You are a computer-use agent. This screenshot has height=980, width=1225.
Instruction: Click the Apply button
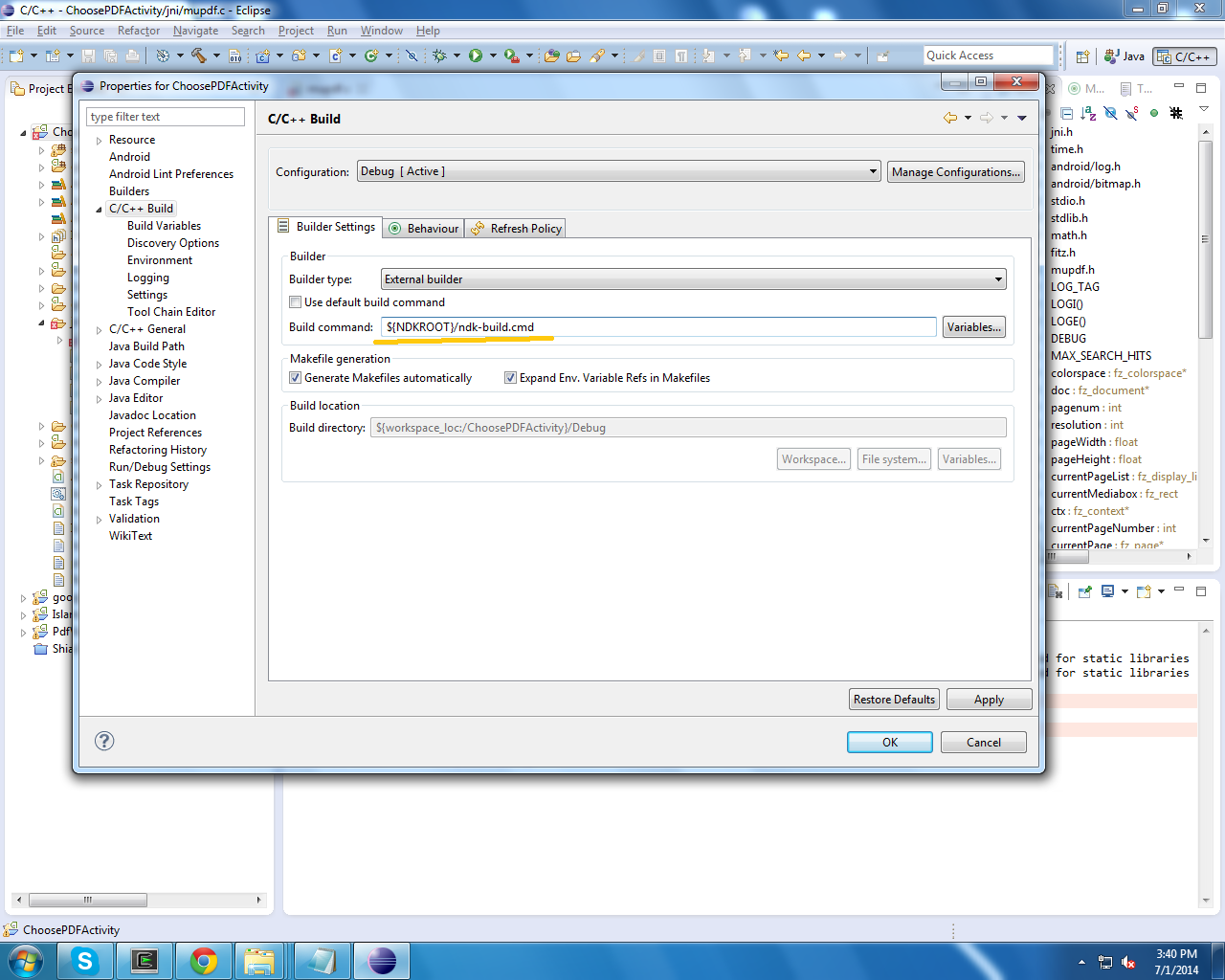coord(990,700)
